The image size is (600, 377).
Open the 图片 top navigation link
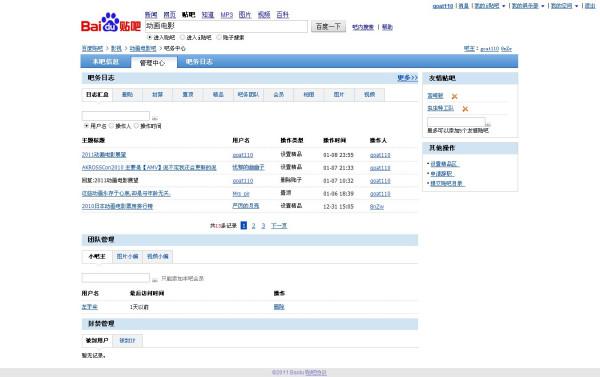245,15
